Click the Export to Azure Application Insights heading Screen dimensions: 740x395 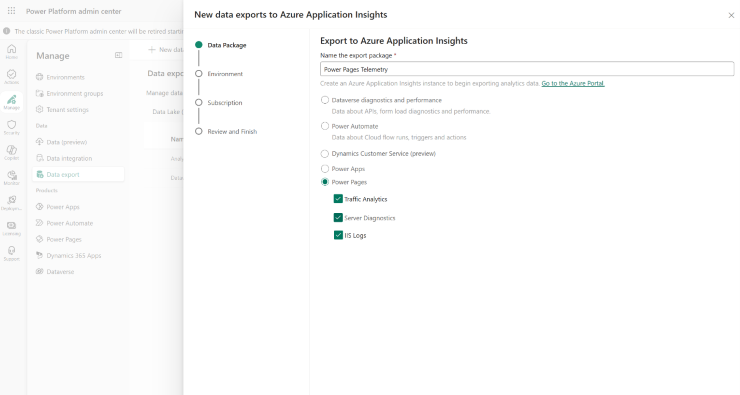tap(394, 41)
